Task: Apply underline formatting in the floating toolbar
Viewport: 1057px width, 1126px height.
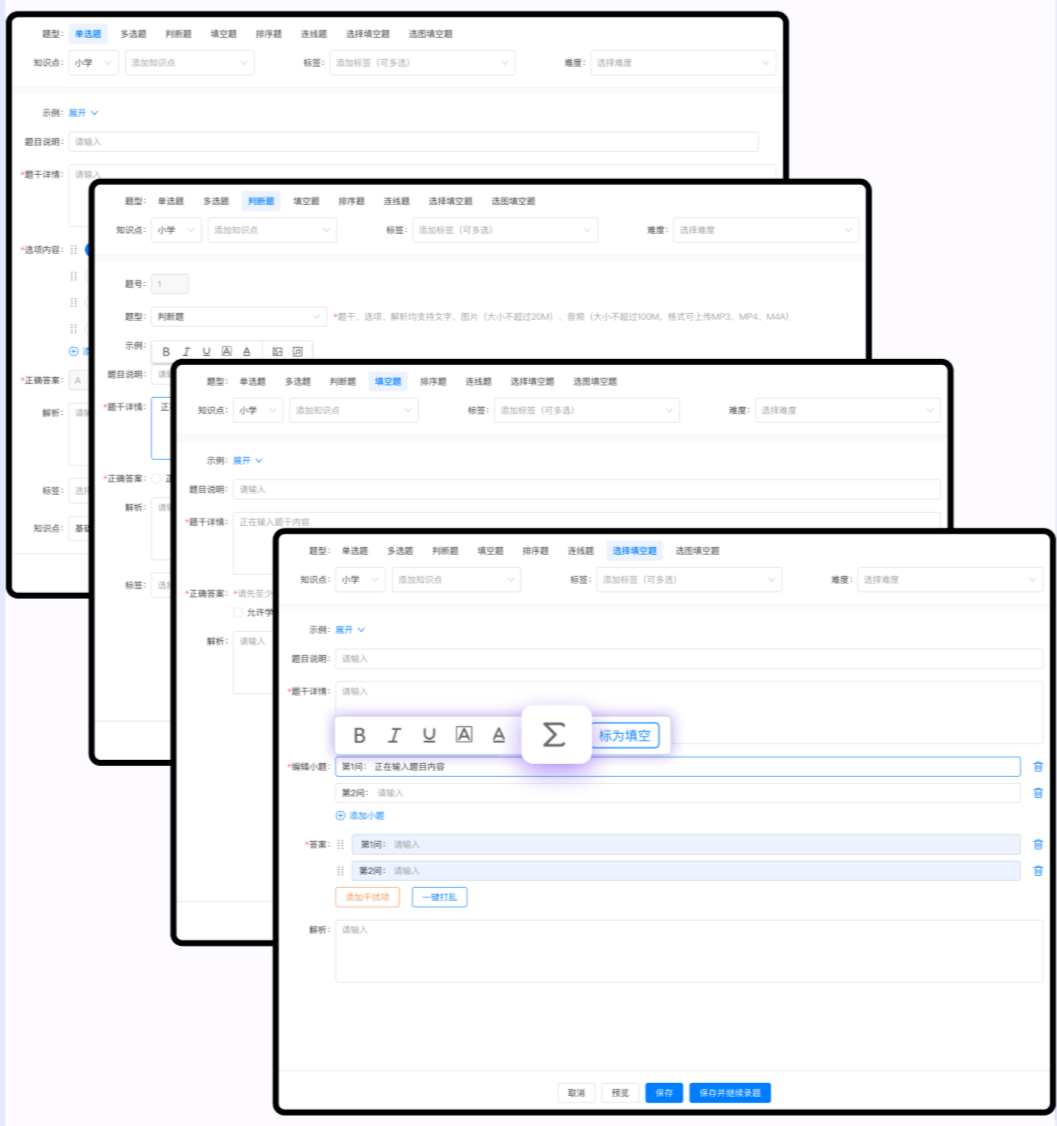Action: tap(428, 735)
